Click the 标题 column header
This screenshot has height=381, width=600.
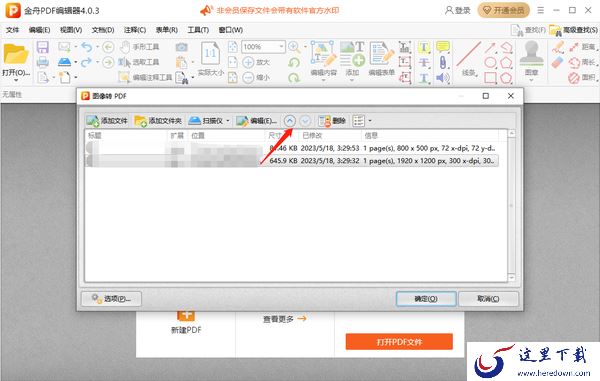[x=126, y=135]
